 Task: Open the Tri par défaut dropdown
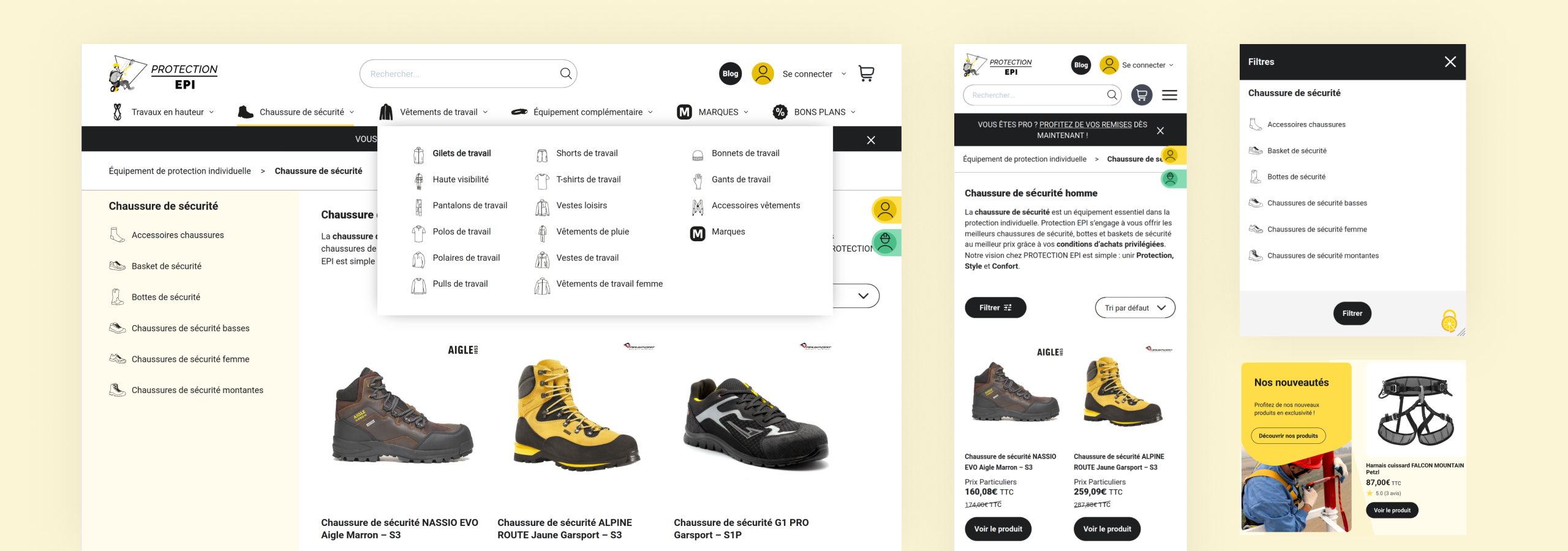click(x=1135, y=308)
